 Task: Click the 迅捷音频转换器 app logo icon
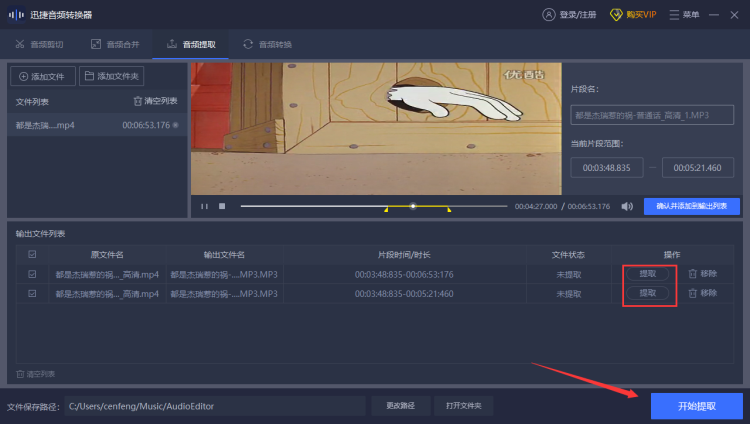pos(16,15)
